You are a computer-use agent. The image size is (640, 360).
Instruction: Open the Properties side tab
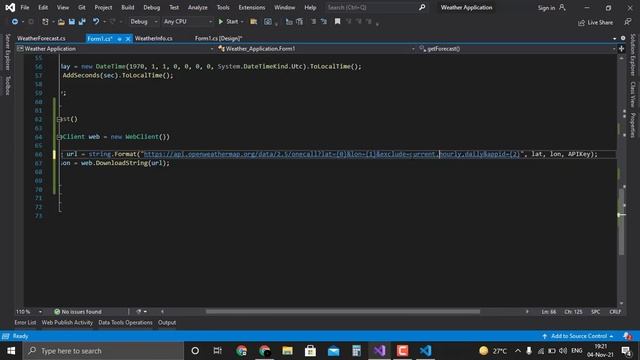633,125
